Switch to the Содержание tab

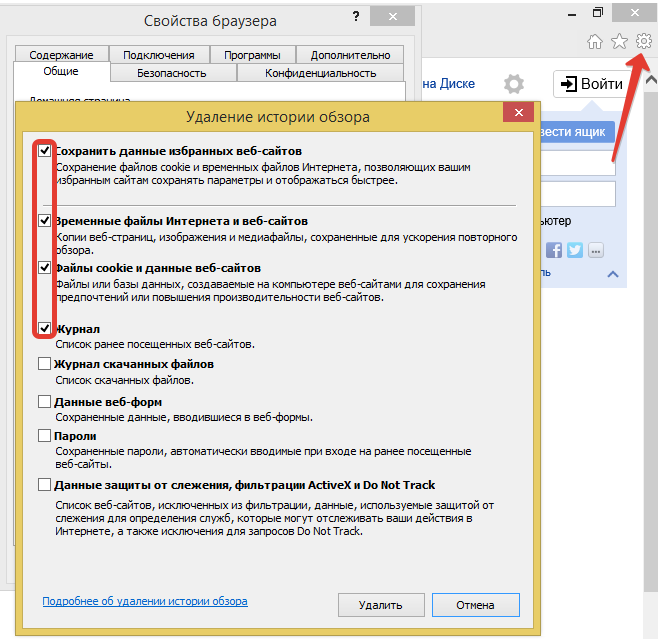[x=62, y=55]
